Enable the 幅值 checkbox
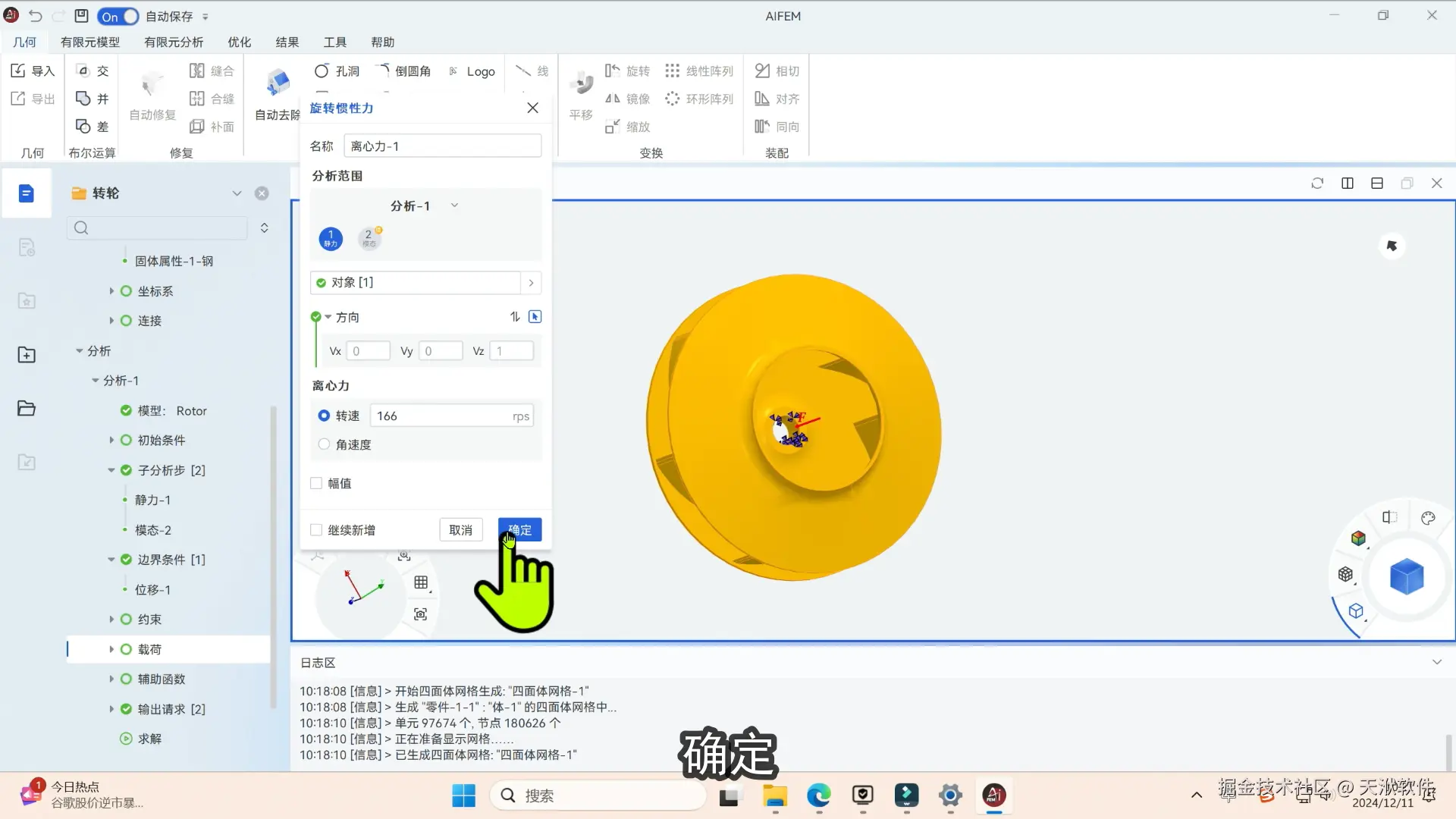Image resolution: width=1456 pixels, height=819 pixels. pos(316,483)
